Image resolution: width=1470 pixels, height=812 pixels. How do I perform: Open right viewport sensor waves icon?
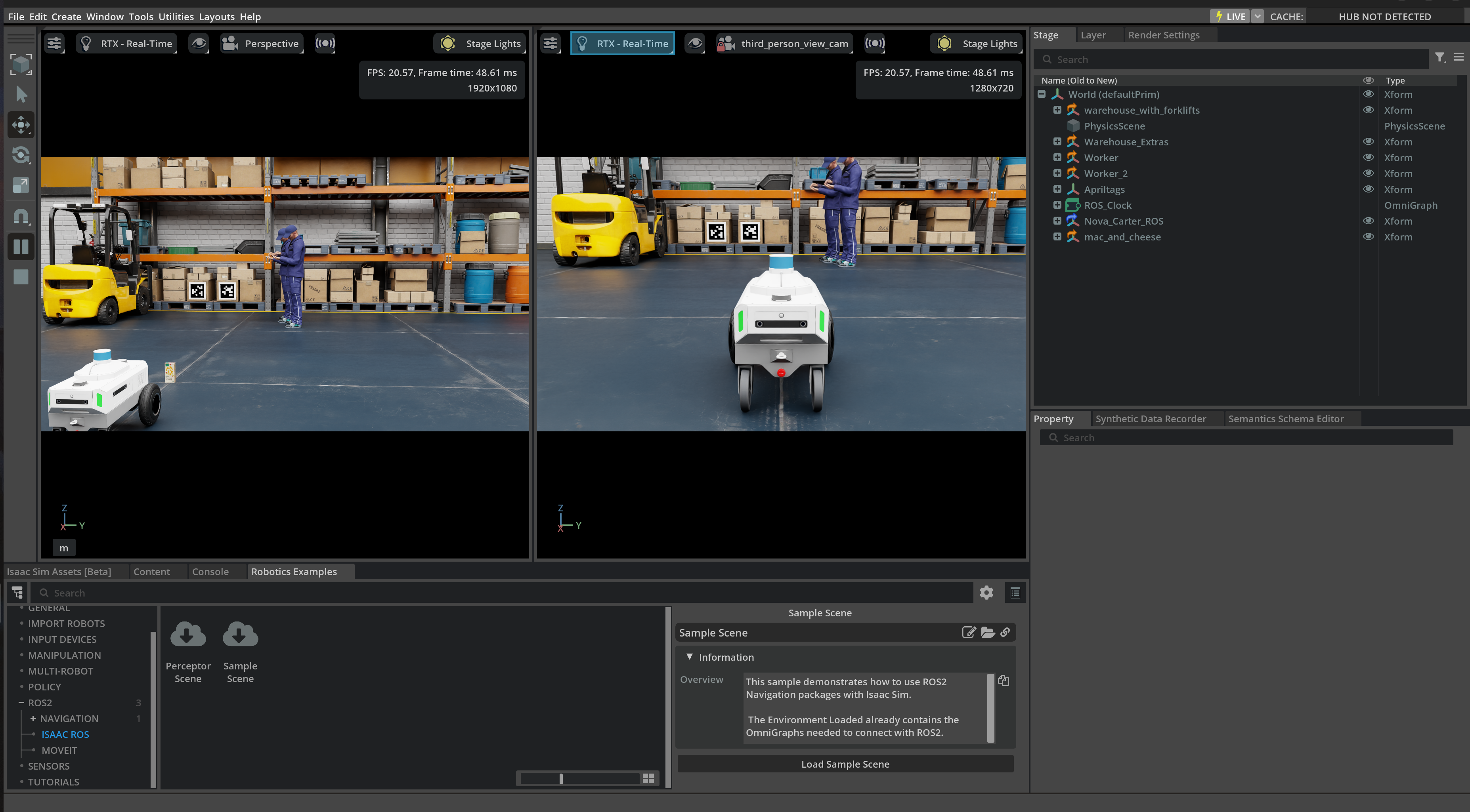coord(875,43)
